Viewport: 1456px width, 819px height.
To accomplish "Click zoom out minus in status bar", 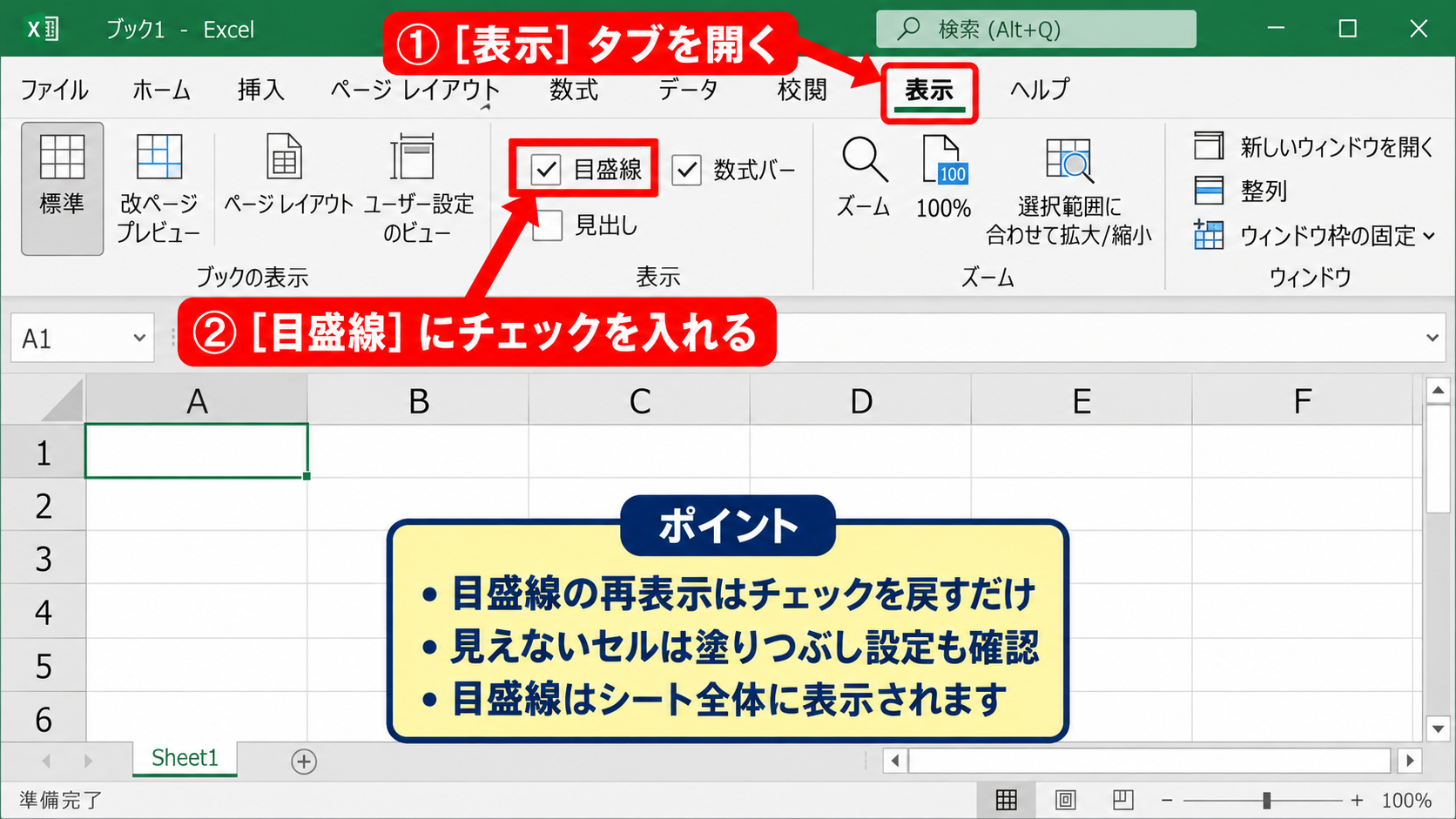I will pyautogui.click(x=1167, y=800).
